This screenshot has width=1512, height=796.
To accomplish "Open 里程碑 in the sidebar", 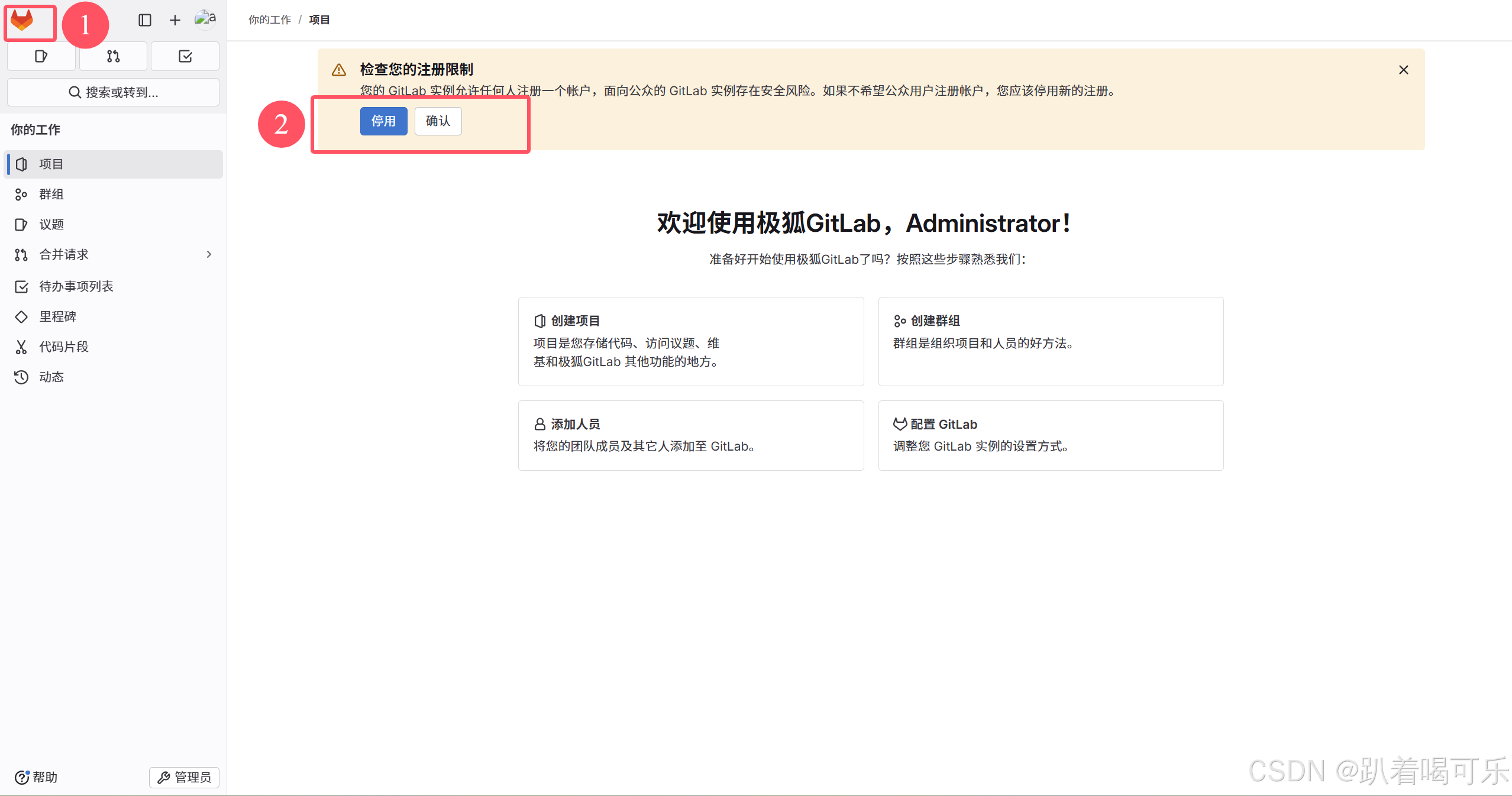I will point(113,316).
